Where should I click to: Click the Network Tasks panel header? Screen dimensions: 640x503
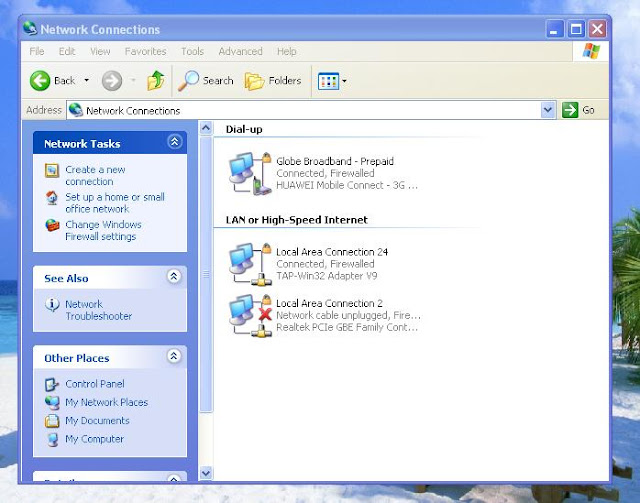click(110, 143)
